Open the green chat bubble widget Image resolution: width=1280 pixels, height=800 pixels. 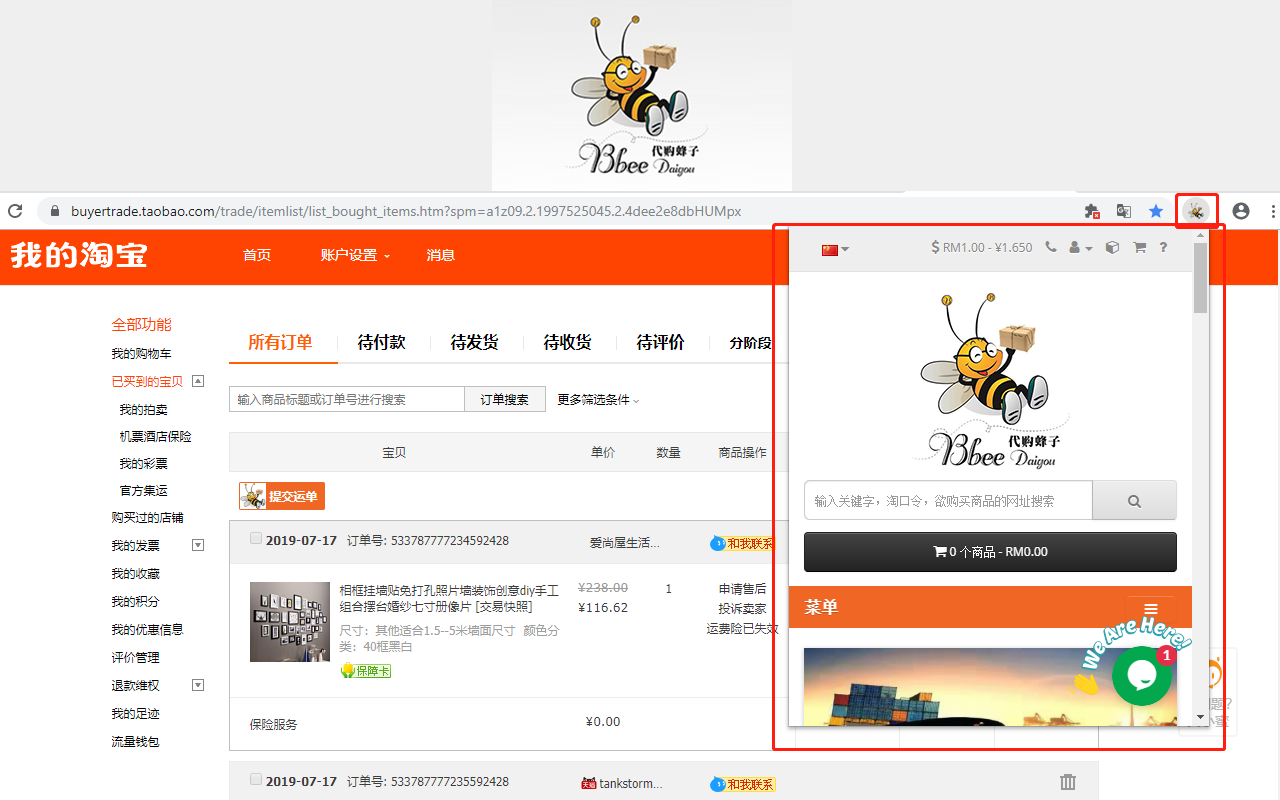pyautogui.click(x=1142, y=676)
